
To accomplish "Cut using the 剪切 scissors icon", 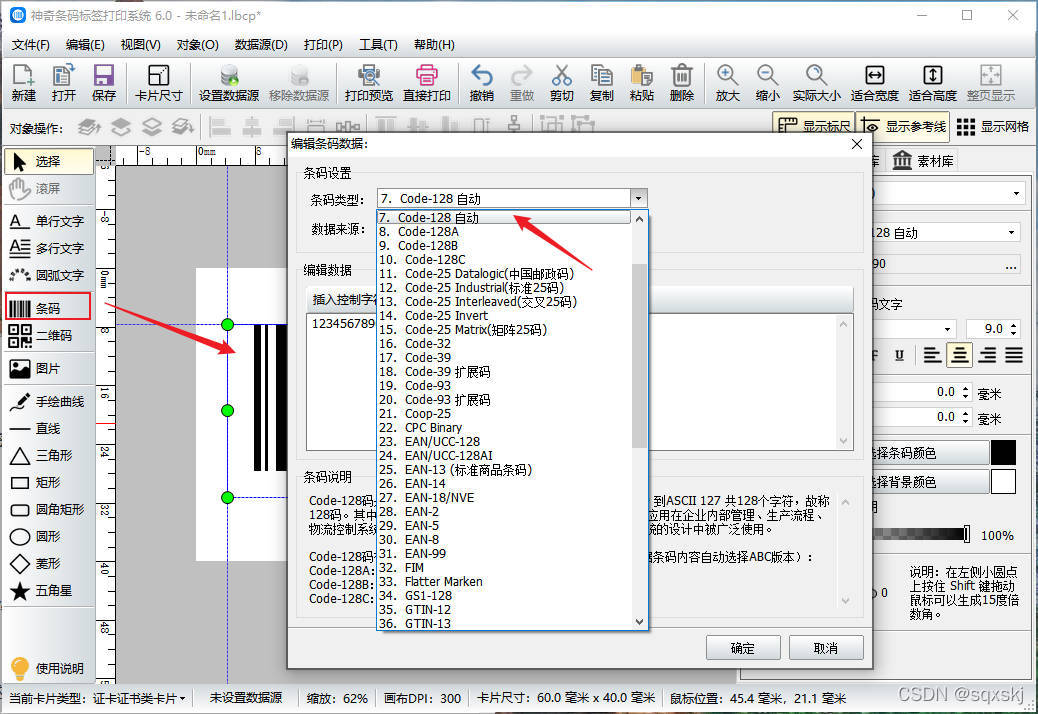I will 561,83.
